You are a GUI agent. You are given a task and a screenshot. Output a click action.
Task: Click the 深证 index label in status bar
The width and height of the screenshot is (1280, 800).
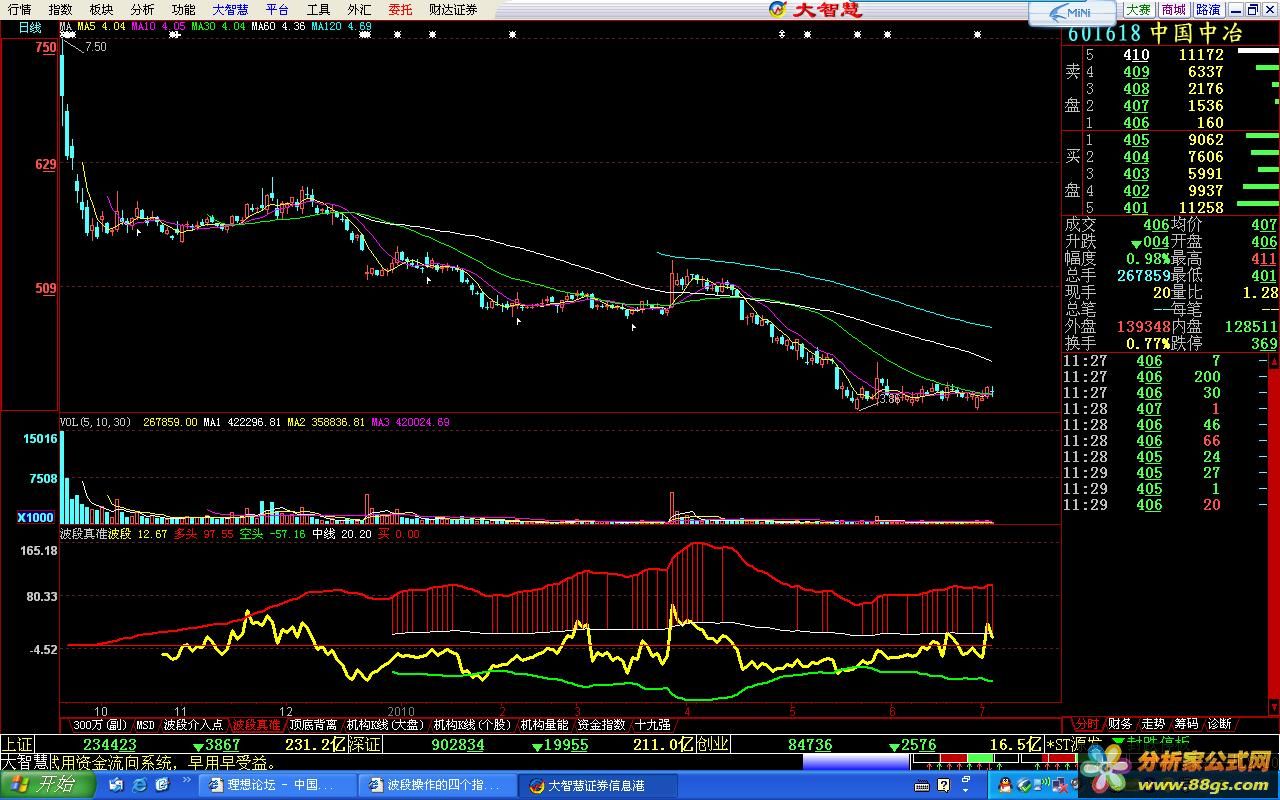tap(366, 744)
